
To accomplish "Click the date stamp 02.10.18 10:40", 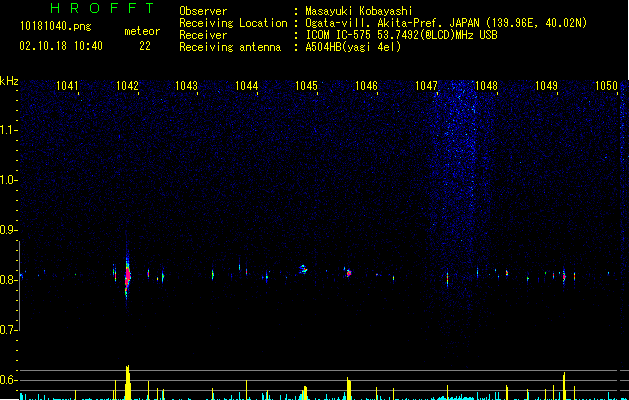I will (61, 46).
